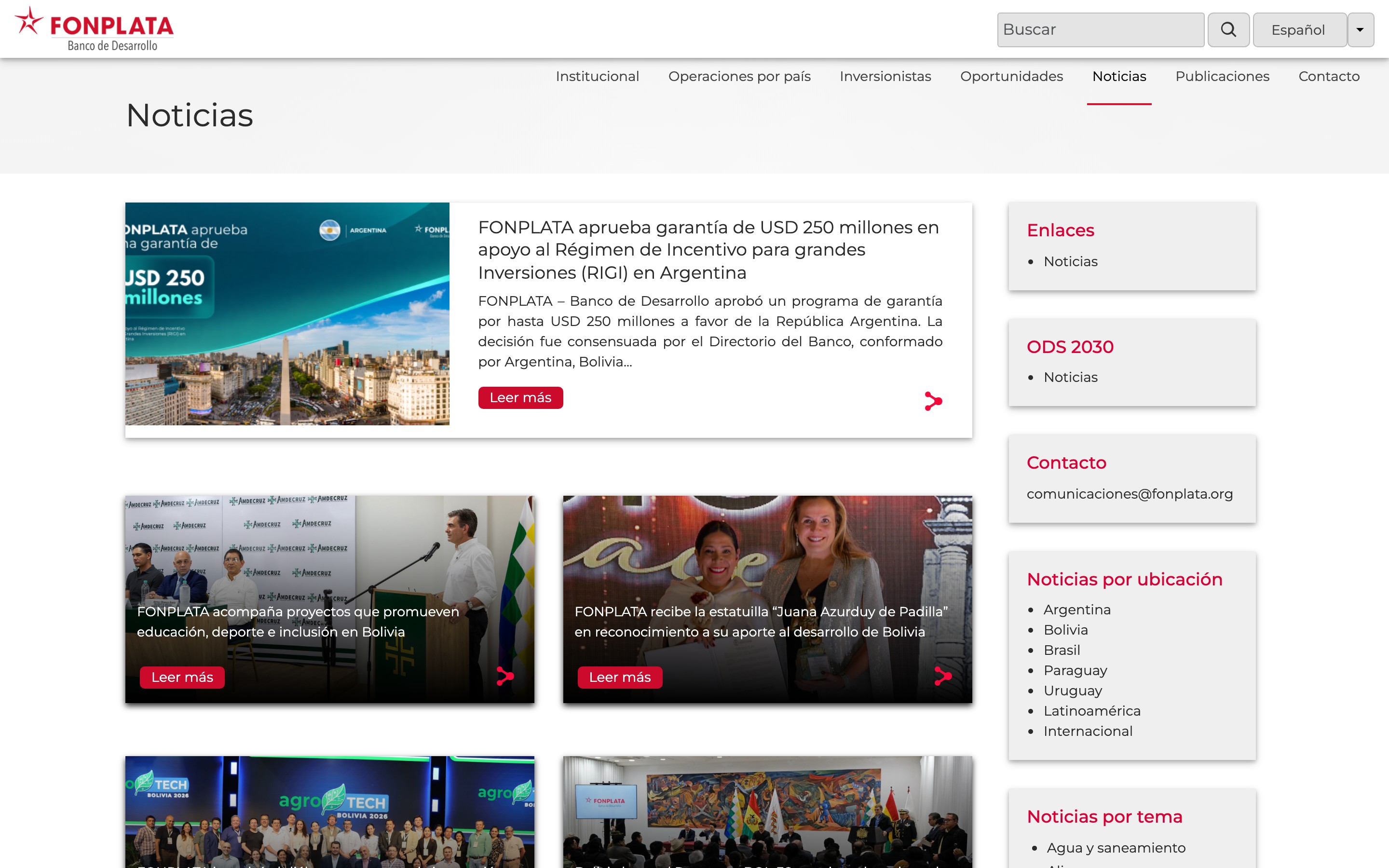This screenshot has width=1389, height=868.
Task: Open the Bolivia education article title
Action: point(298,622)
